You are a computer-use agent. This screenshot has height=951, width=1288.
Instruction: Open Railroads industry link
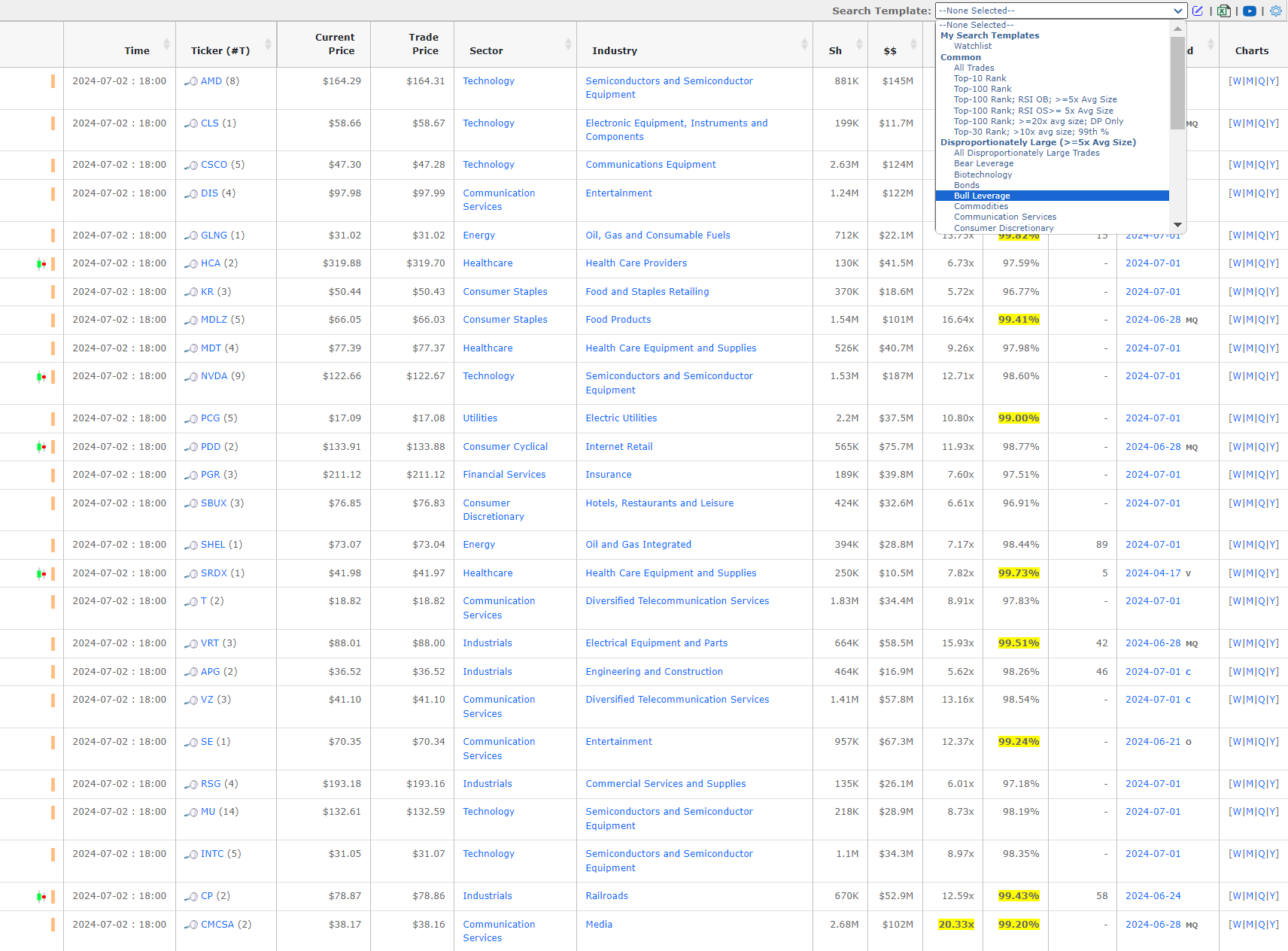pos(606,896)
